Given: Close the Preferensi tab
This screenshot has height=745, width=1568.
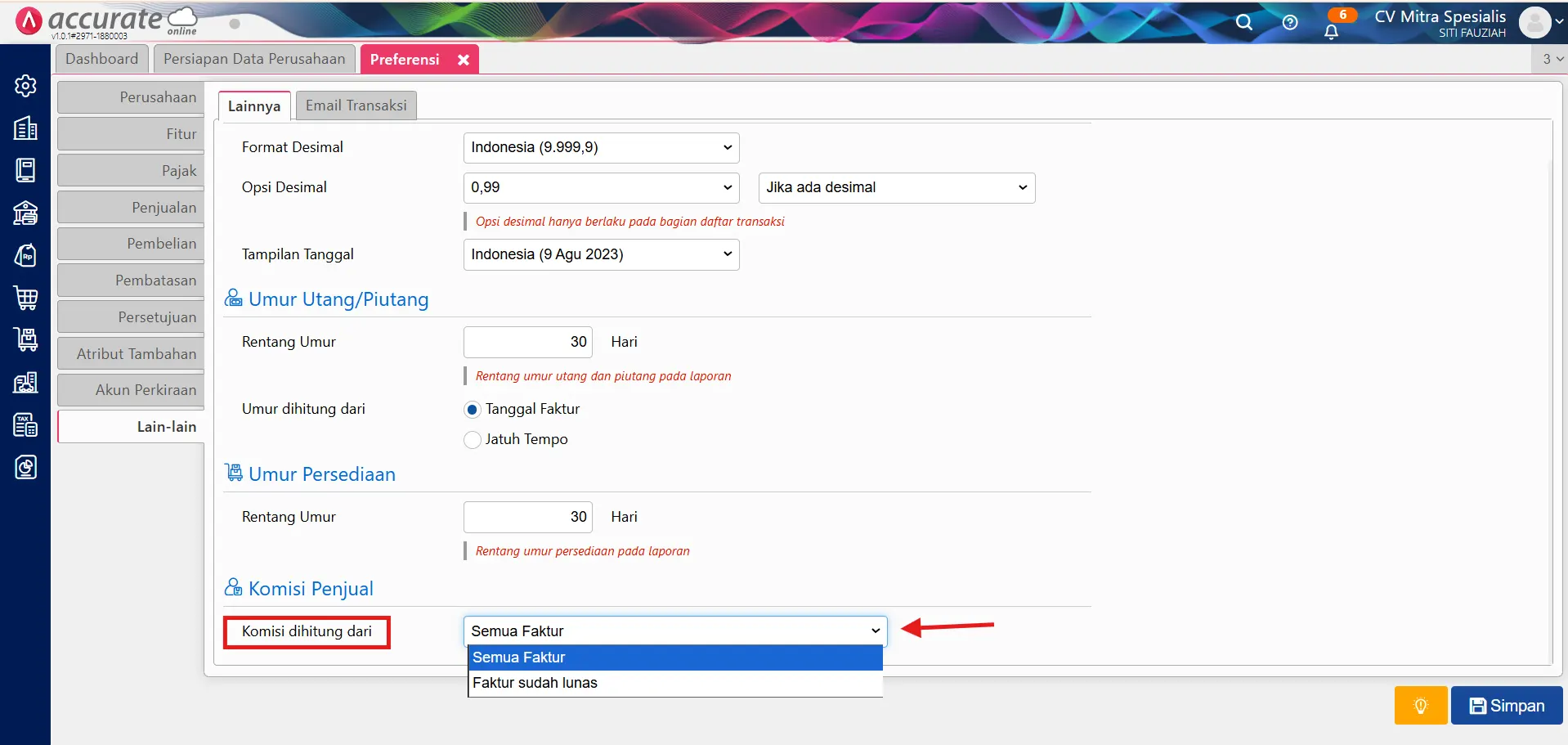Looking at the screenshot, I should (x=464, y=60).
